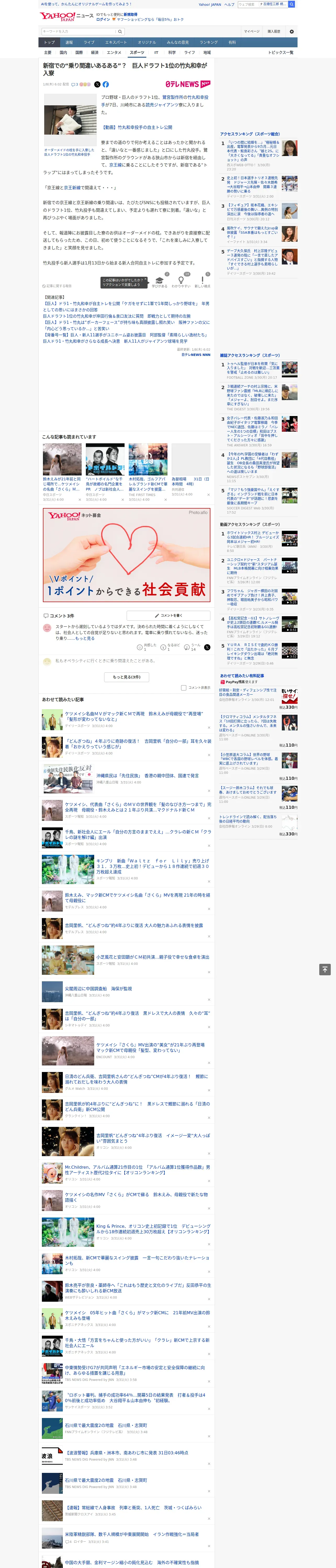
Task: Click the Yahoo! JAPAN logo
Action: (58, 16)
